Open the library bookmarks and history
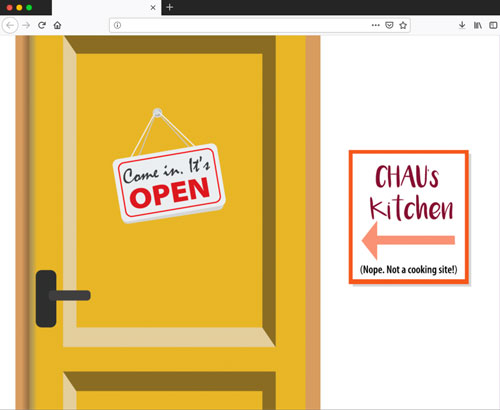This screenshot has width=500, height=410. point(478,25)
